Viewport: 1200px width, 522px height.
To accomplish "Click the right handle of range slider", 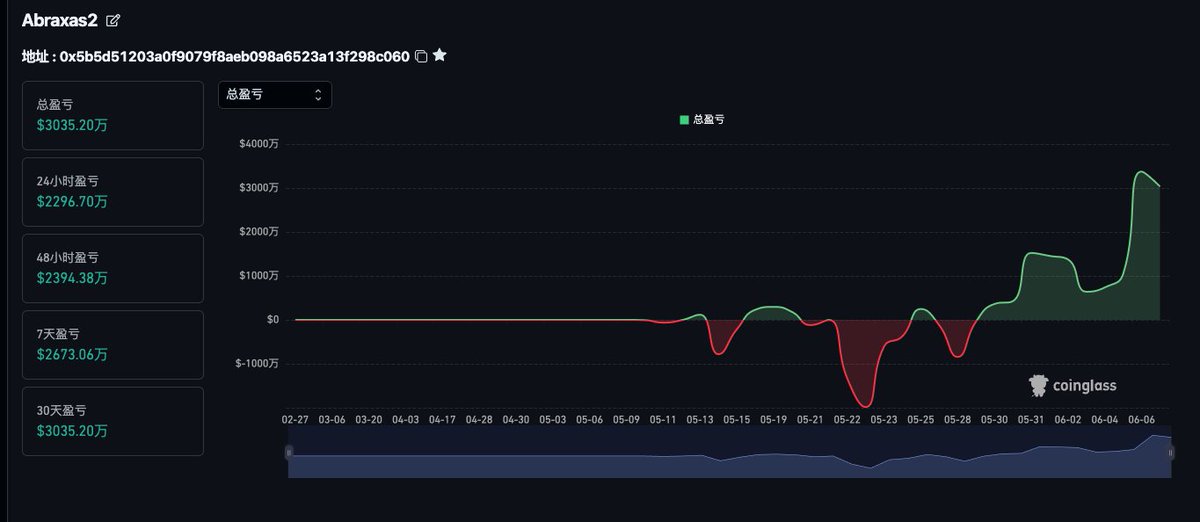I will [1171, 453].
